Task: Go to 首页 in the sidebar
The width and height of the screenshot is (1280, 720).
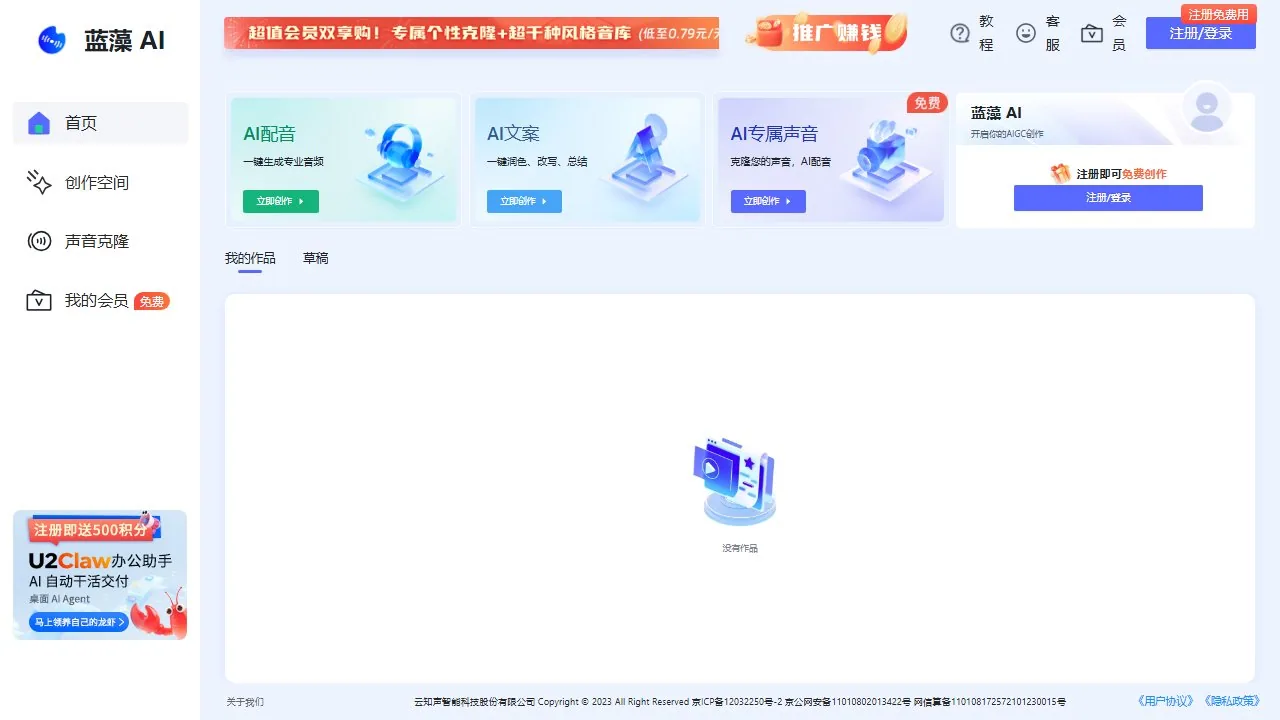Action: click(100, 123)
